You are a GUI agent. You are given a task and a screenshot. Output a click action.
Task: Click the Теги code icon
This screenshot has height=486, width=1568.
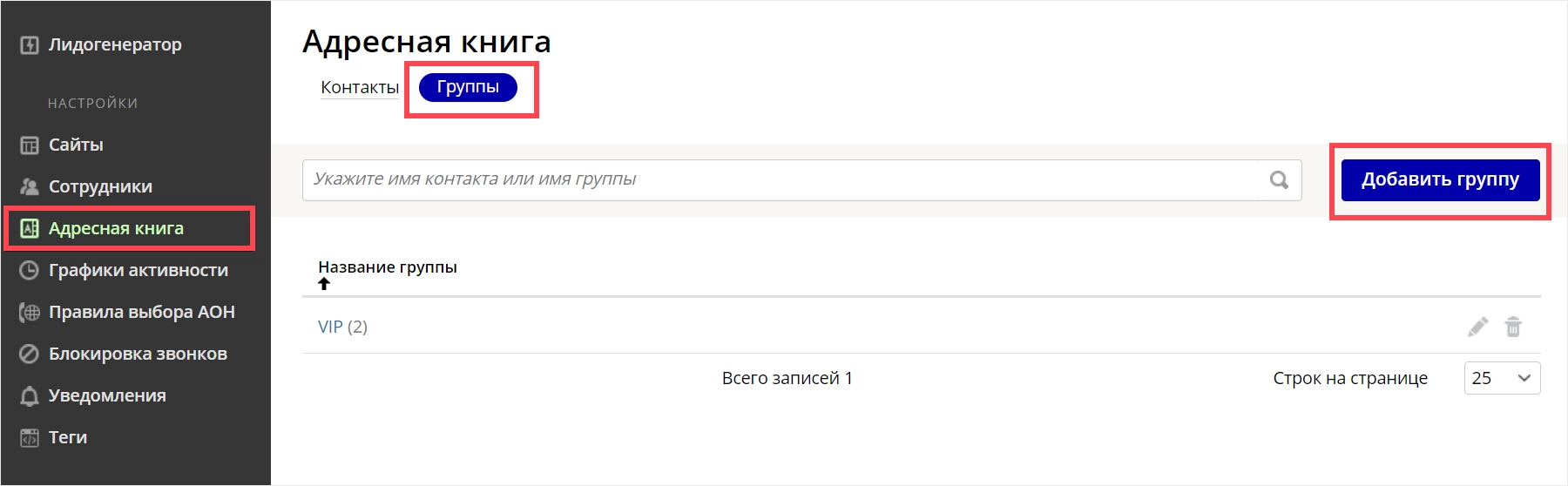[x=30, y=437]
